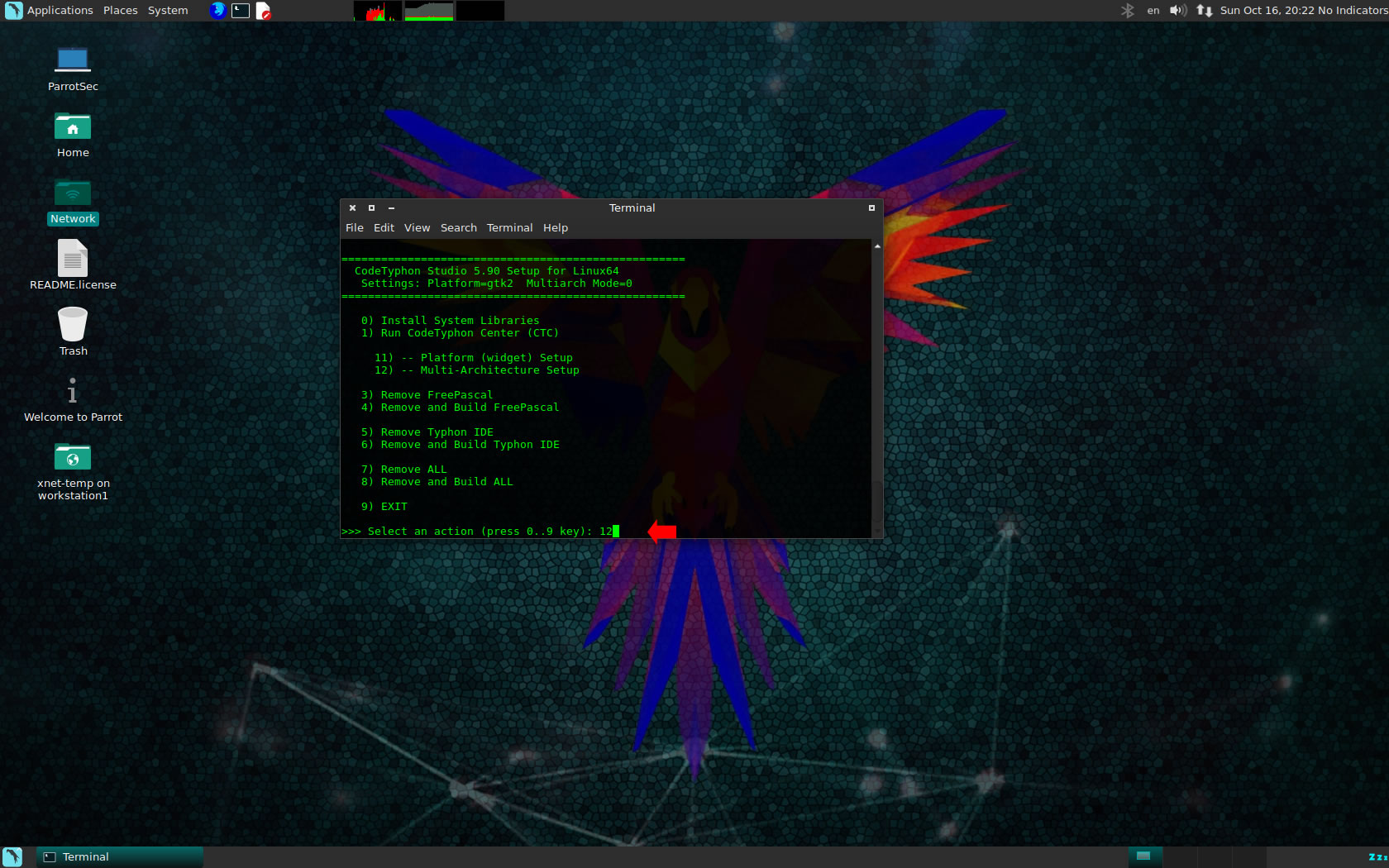
Task: Click the 'Remove ALL' line
Action: tap(403, 470)
